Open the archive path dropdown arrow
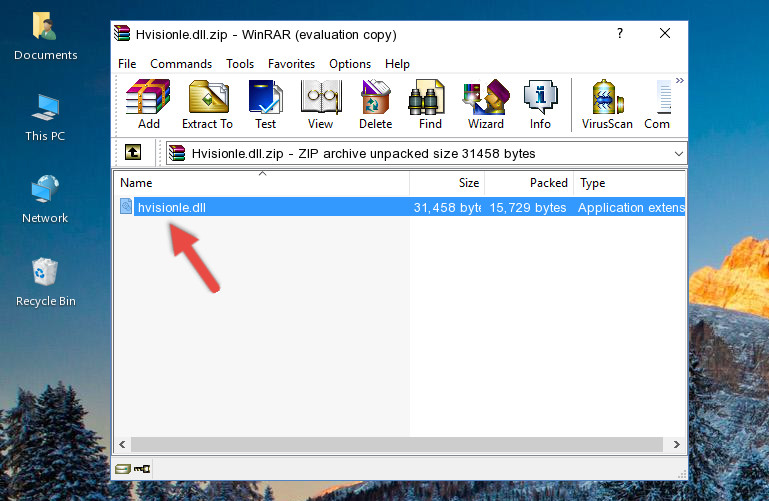Viewport: 769px width, 501px height. coord(679,153)
